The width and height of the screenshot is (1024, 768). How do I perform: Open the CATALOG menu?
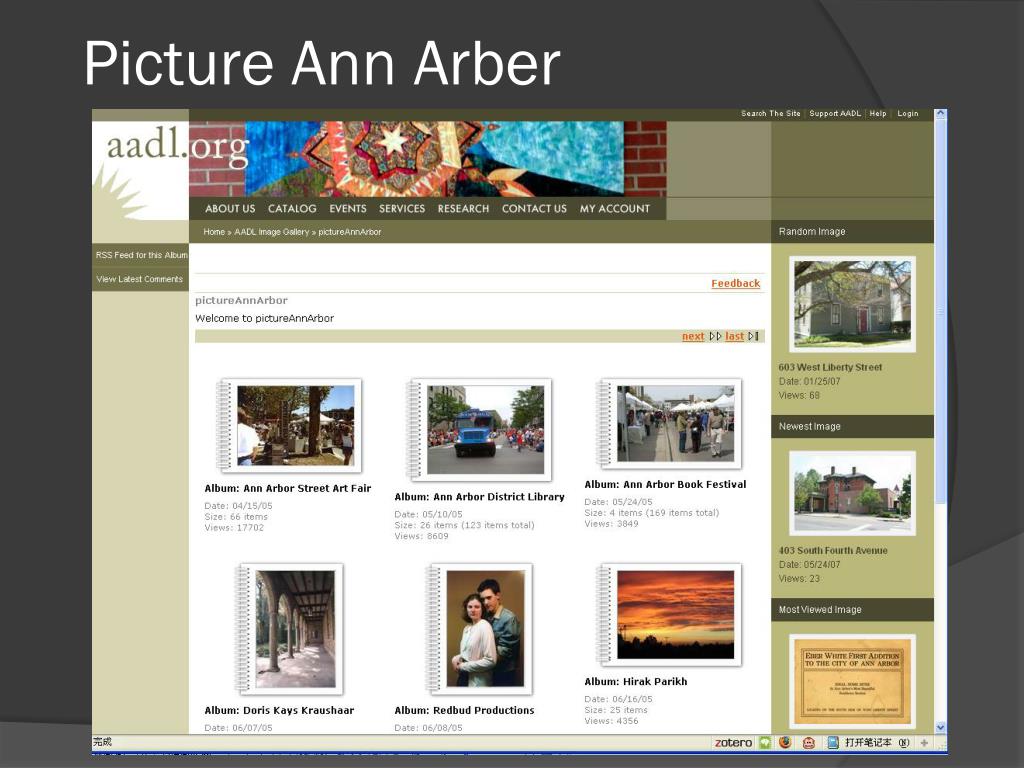(x=292, y=208)
